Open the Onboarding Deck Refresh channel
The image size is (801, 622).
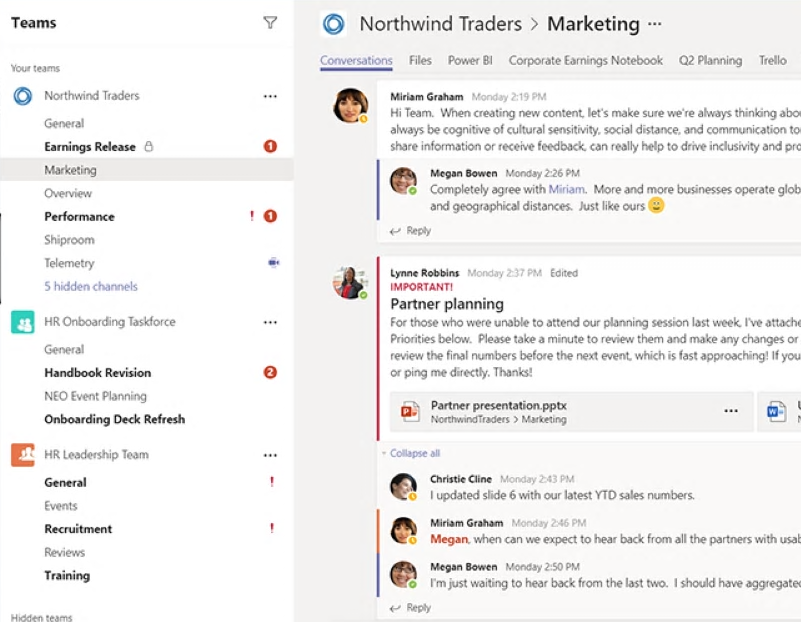(x=114, y=419)
